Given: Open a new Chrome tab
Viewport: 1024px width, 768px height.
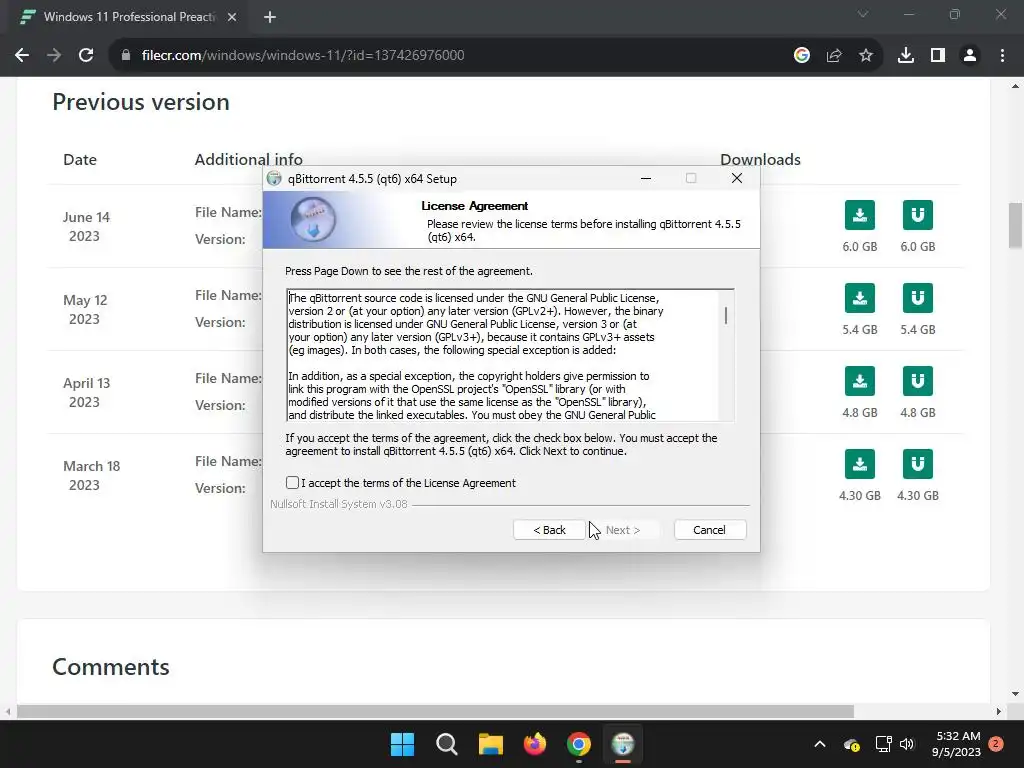Looking at the screenshot, I should click(x=270, y=17).
